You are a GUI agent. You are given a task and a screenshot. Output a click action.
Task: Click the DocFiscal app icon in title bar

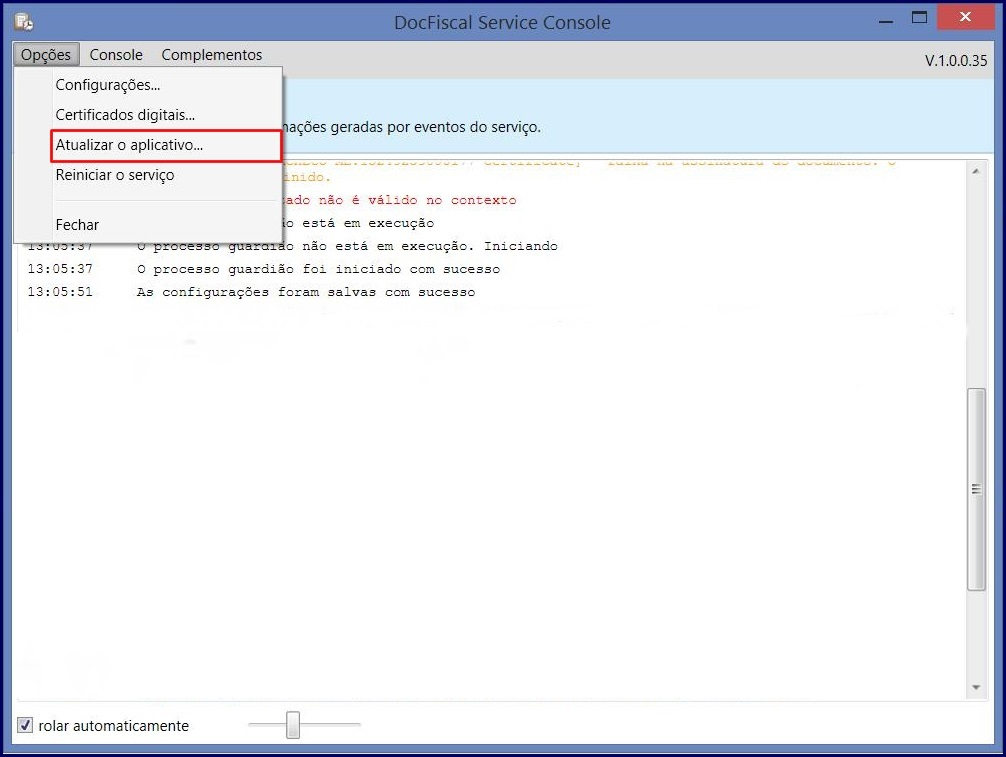click(x=24, y=22)
